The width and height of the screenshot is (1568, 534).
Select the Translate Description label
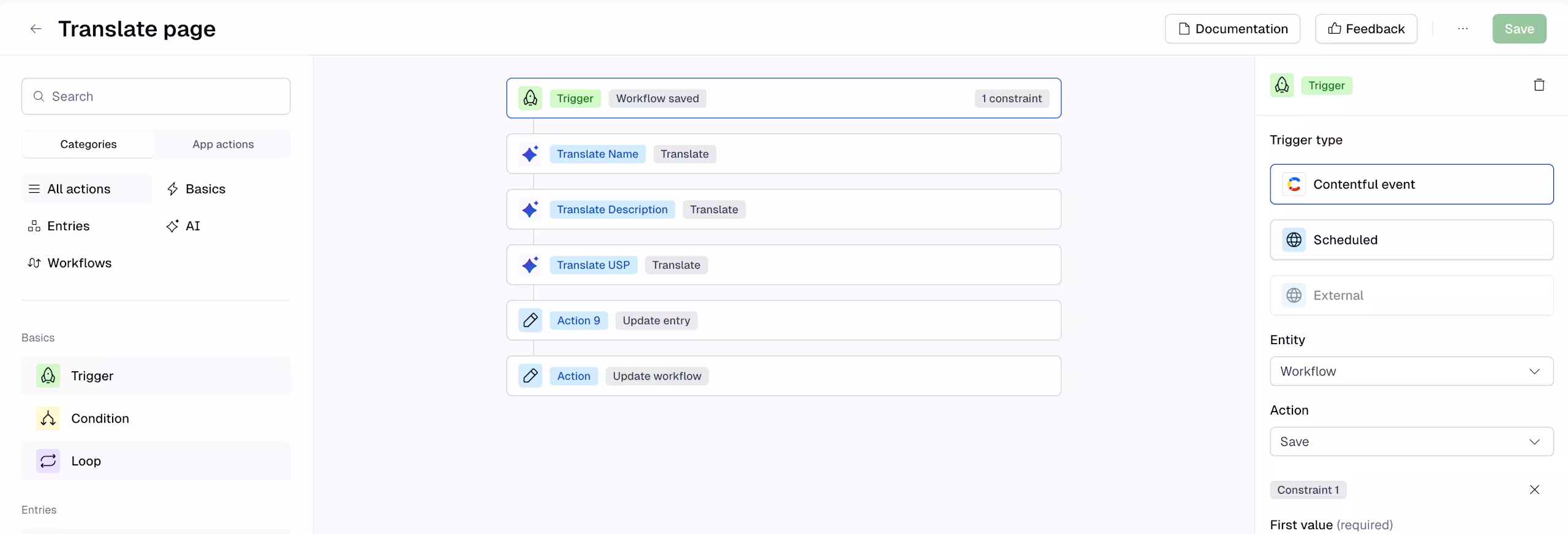point(612,209)
